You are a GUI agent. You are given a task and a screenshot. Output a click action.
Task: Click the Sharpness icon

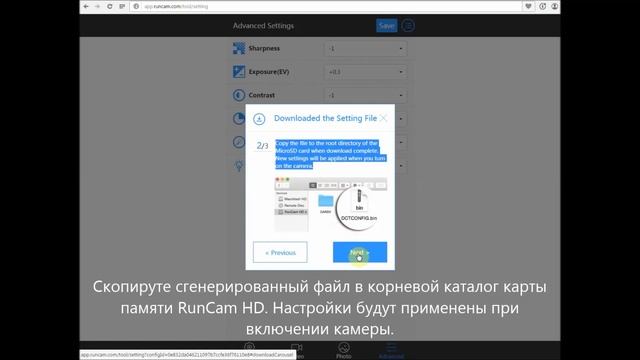point(239,48)
